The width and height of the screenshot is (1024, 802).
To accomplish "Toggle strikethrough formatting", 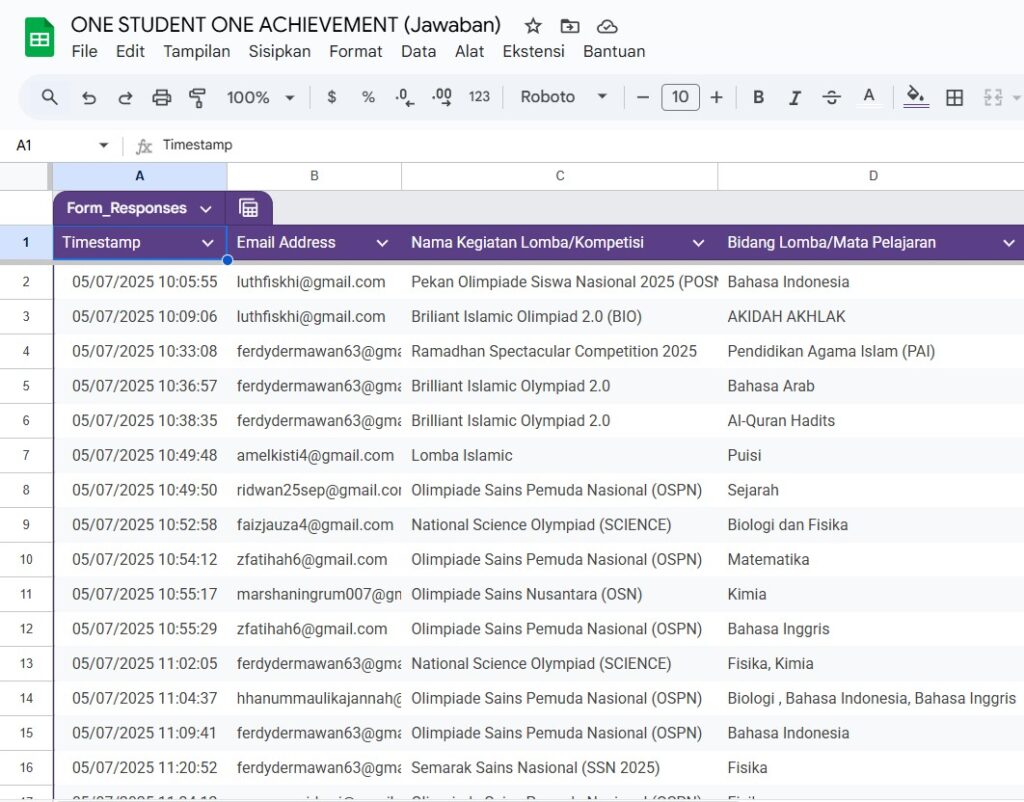I will tap(831, 97).
